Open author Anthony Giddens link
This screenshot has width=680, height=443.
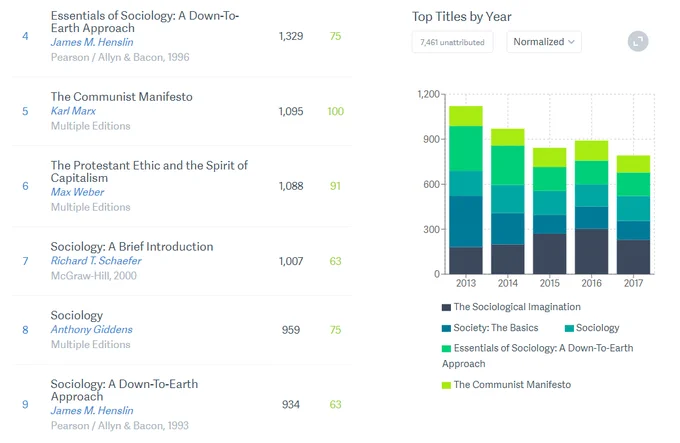point(92,329)
